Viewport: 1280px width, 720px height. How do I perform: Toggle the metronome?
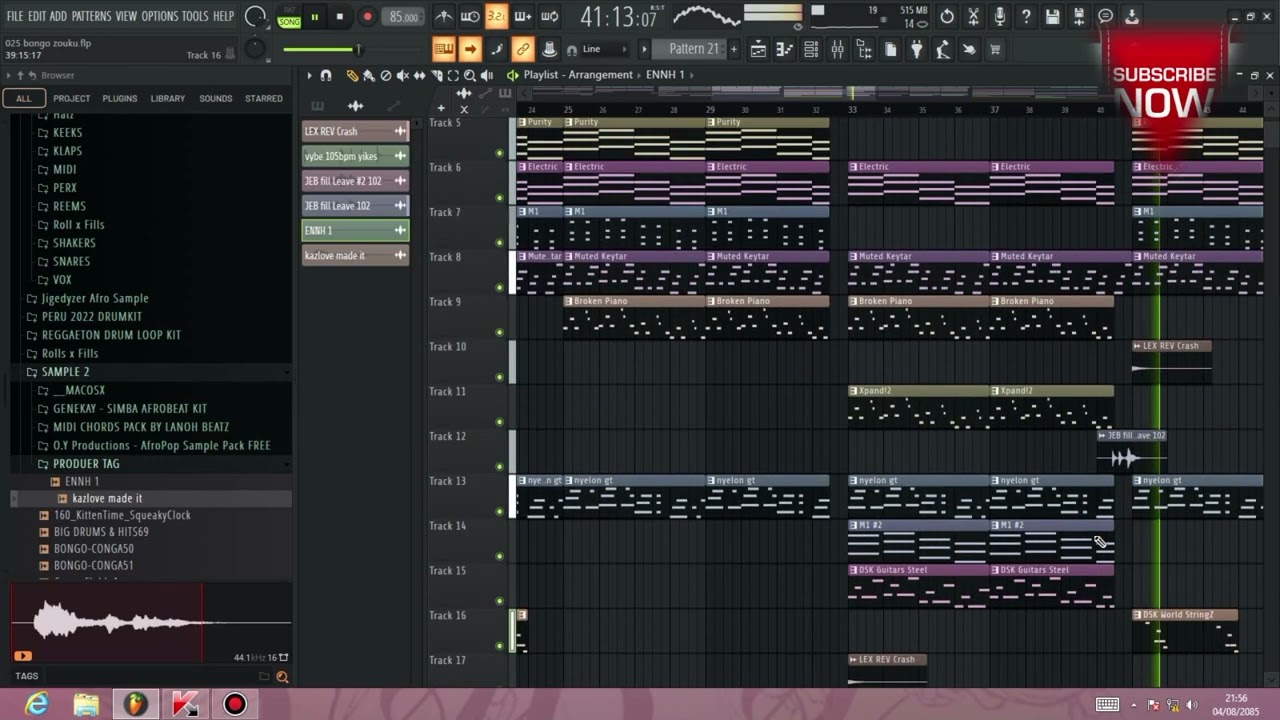pos(442,16)
